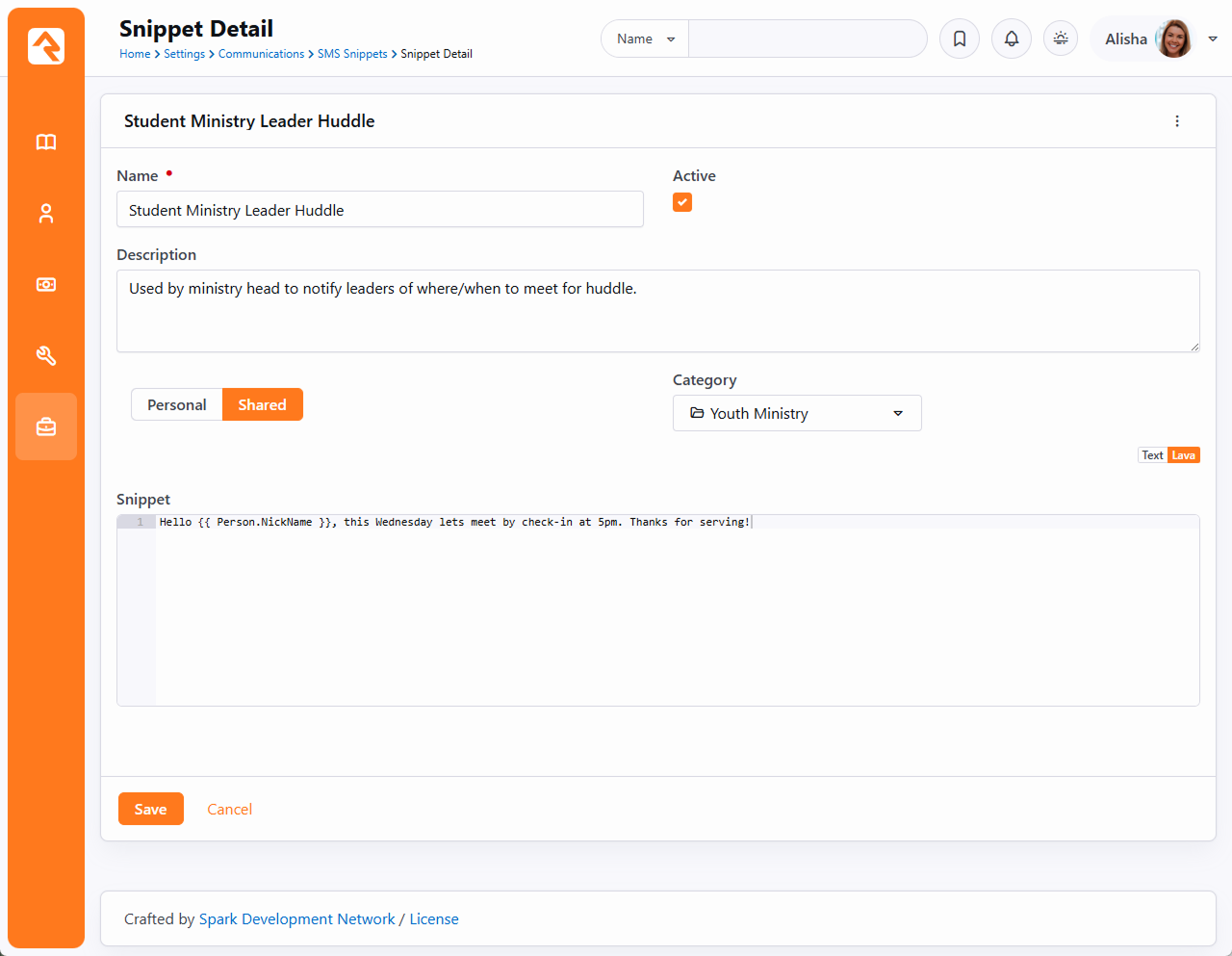Click the Cancel link
The height and width of the screenshot is (956, 1232).
[x=230, y=809]
